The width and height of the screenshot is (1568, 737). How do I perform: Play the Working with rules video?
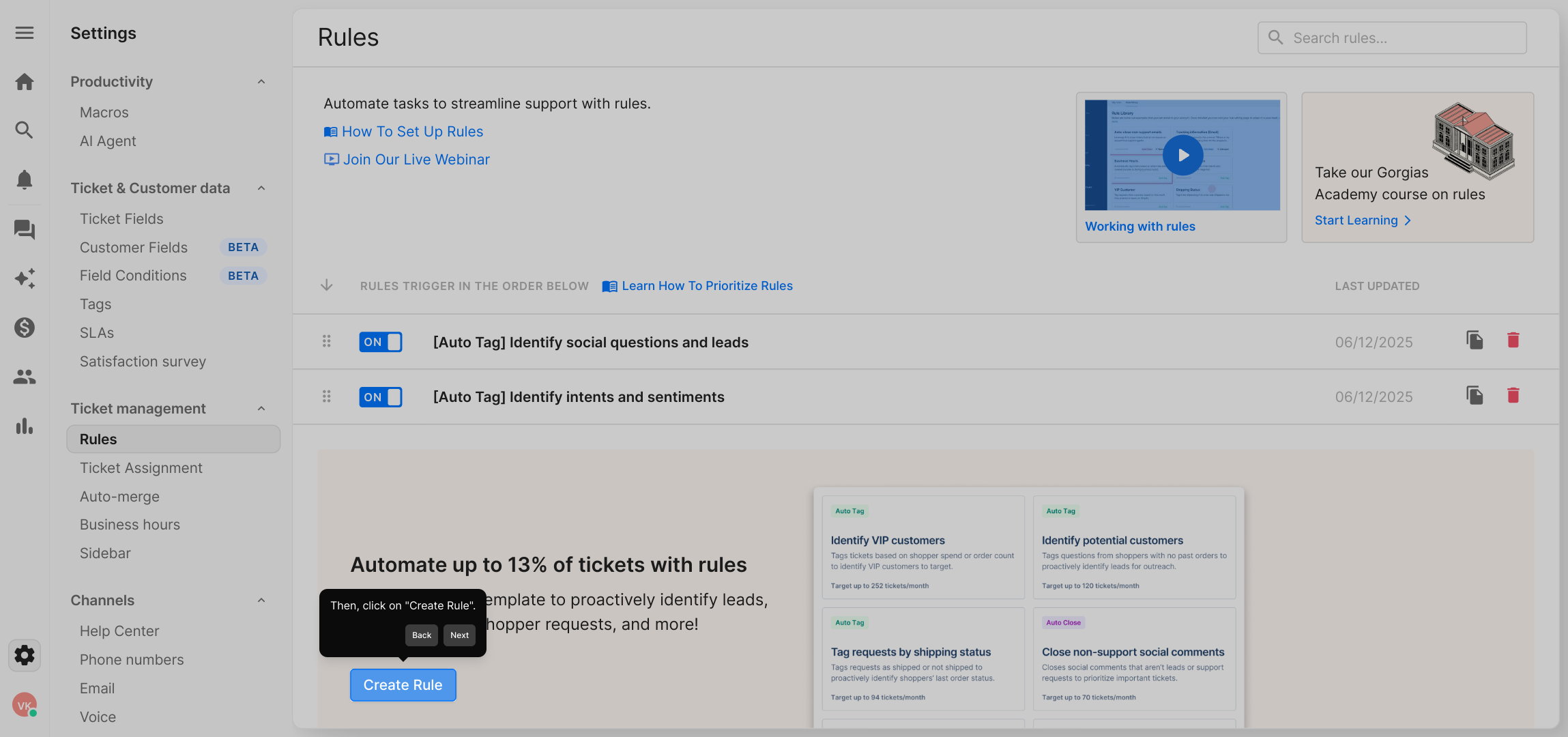click(x=1182, y=155)
